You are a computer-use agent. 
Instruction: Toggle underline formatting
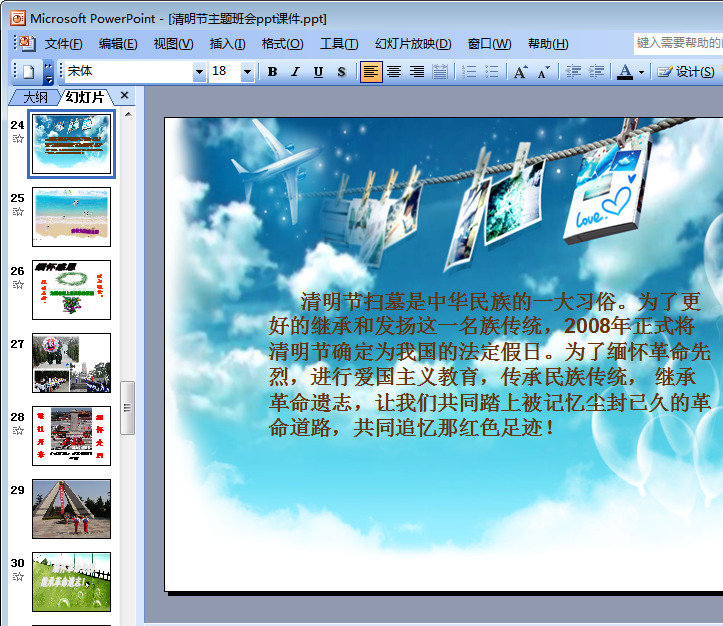click(318, 72)
